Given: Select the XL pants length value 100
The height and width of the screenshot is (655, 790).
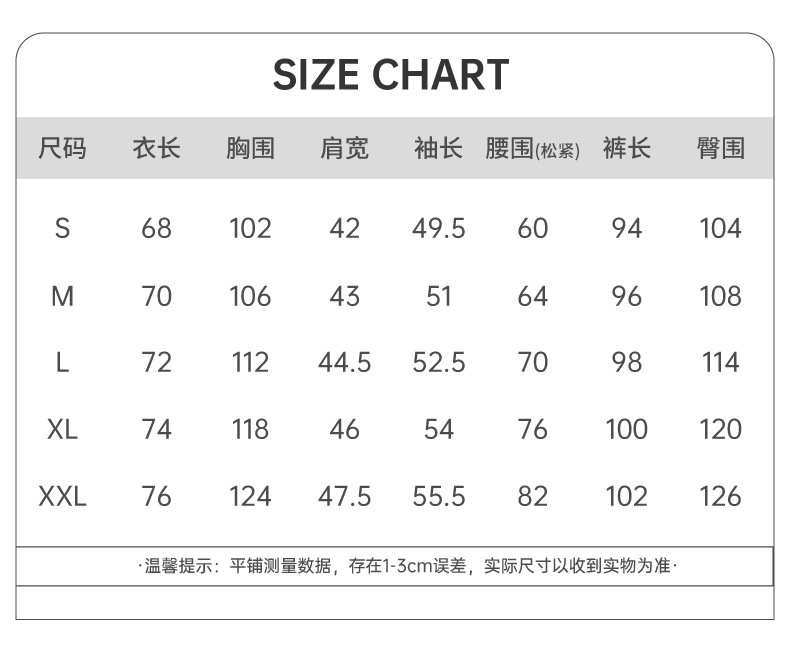Looking at the screenshot, I should click(x=626, y=429).
